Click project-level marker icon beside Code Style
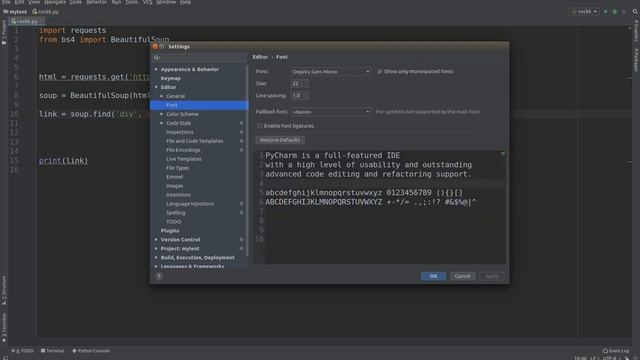This screenshot has width=640, height=360. (x=241, y=123)
